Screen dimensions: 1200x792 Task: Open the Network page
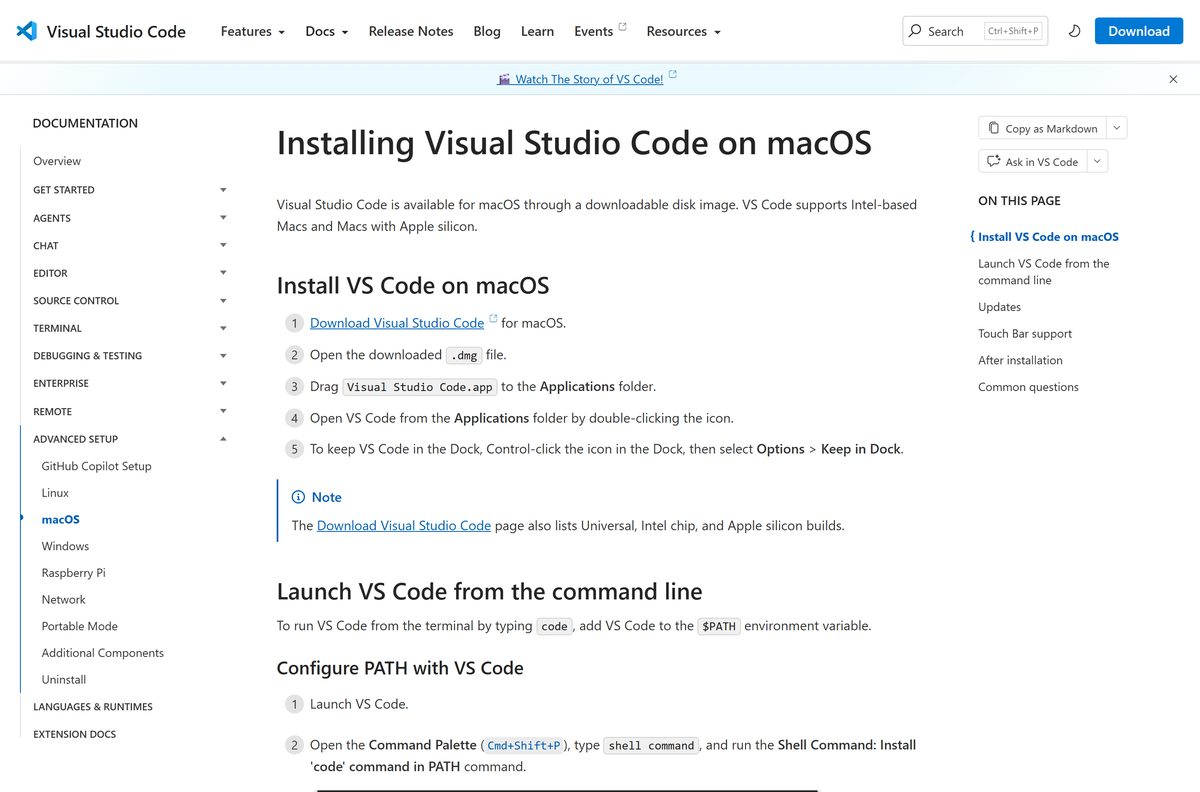(x=63, y=599)
